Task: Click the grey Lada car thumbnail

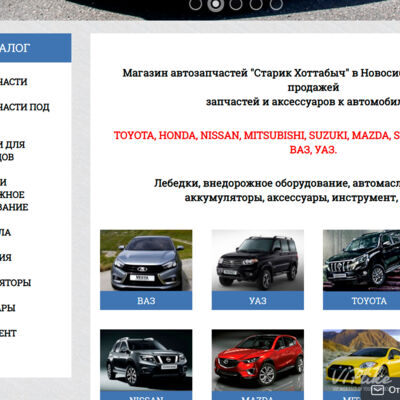Action: [x=146, y=260]
